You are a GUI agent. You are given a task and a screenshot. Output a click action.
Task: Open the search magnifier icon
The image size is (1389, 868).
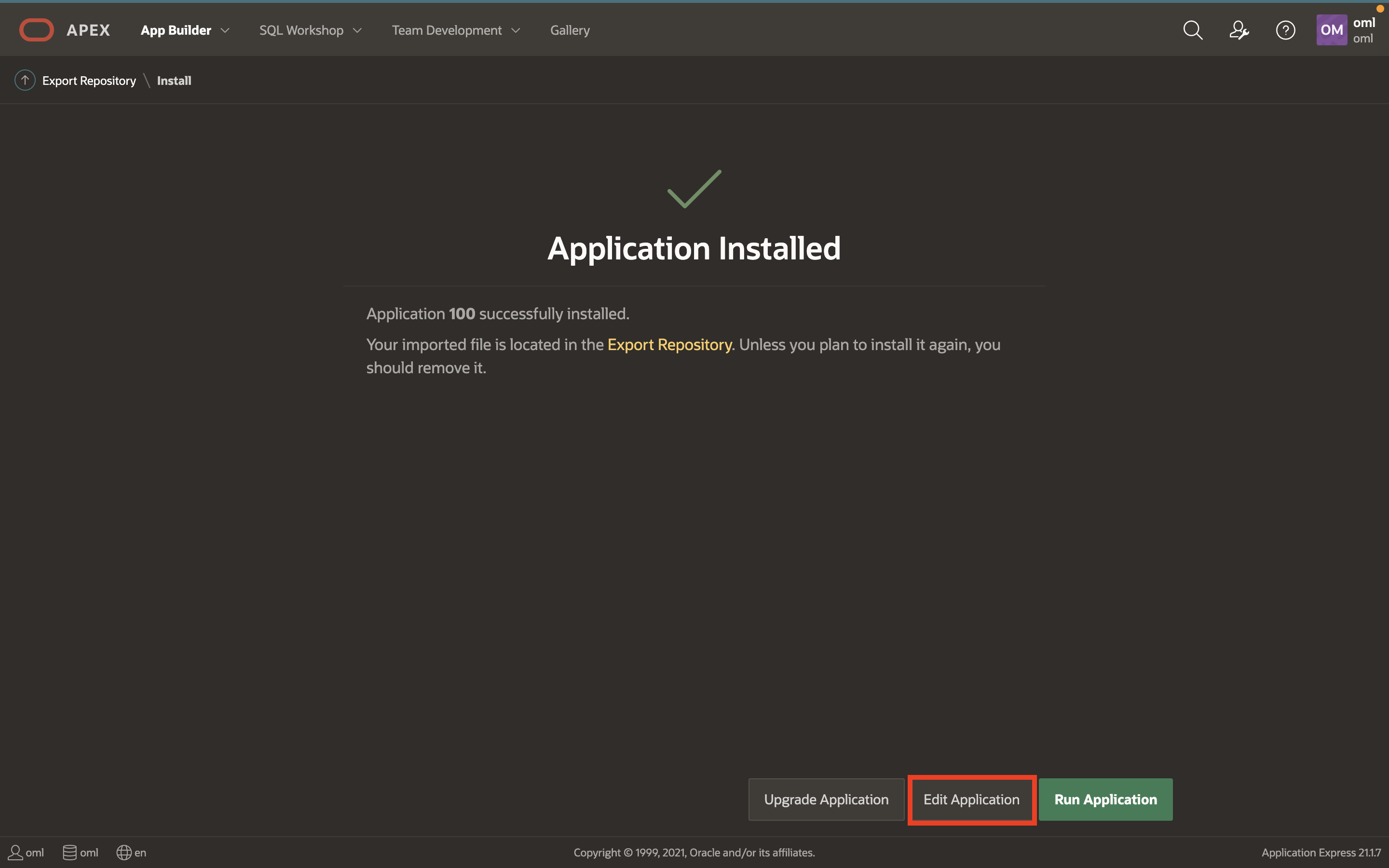[1193, 30]
